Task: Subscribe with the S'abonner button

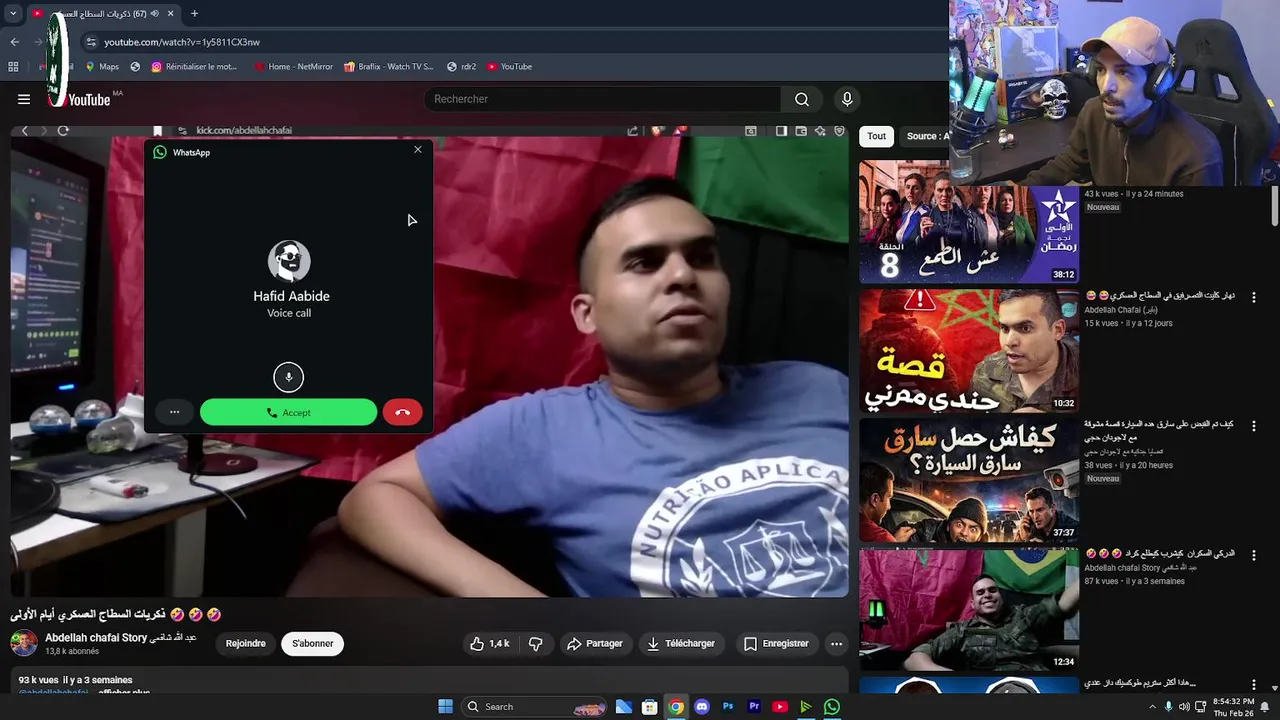Action: [313, 644]
